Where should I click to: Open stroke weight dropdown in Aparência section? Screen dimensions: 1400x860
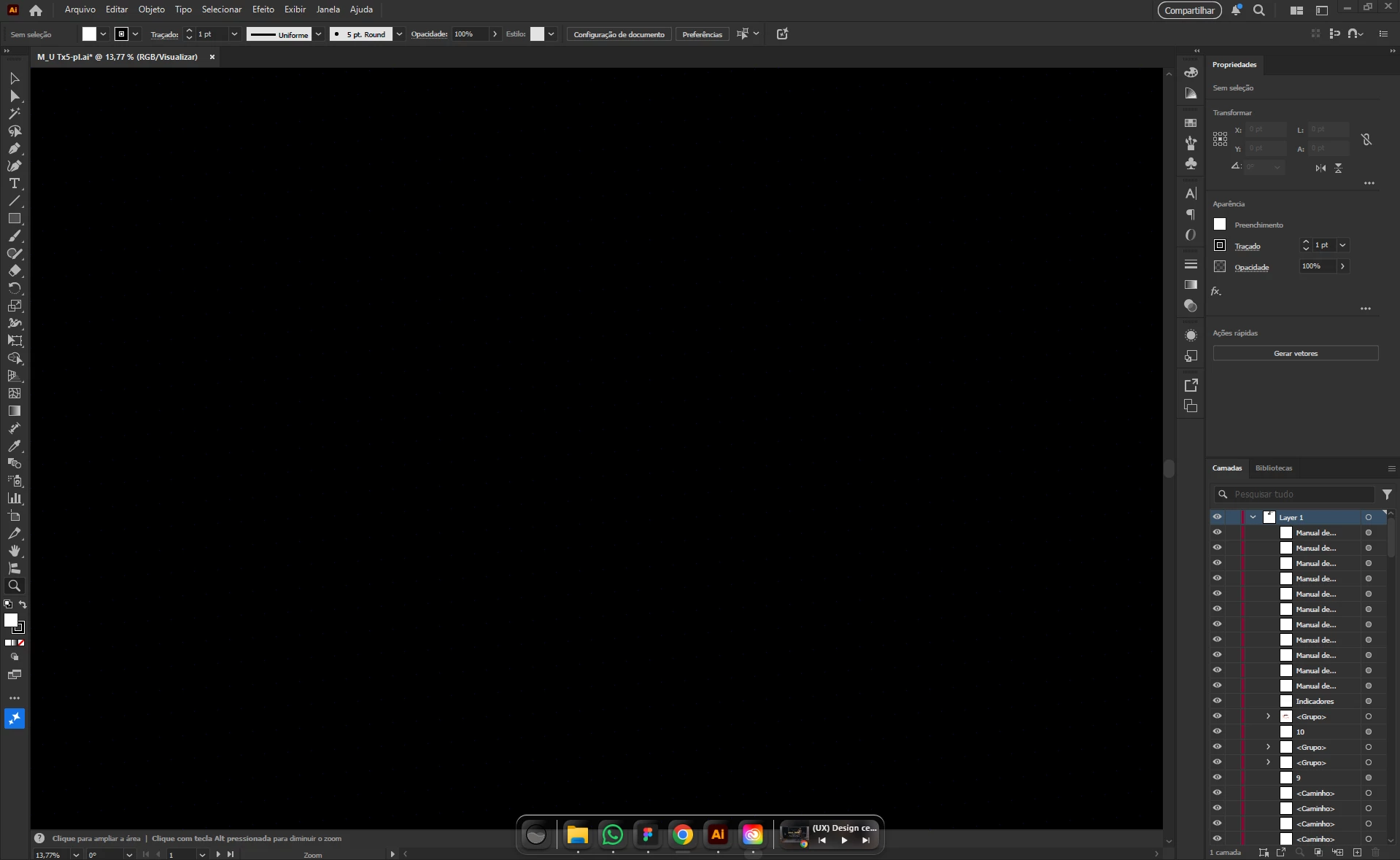pos(1342,245)
